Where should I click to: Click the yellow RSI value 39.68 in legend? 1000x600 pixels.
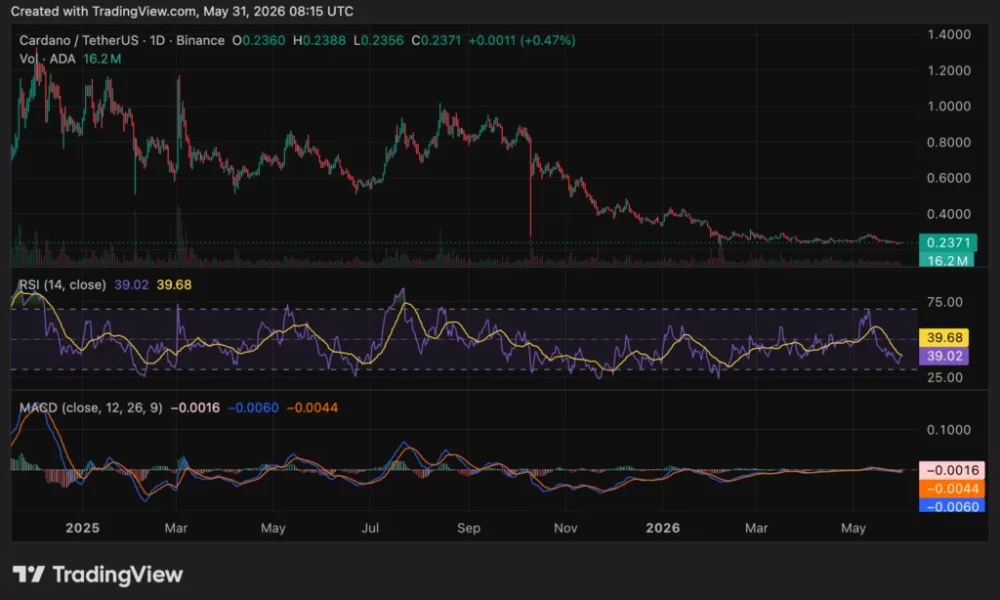click(x=173, y=284)
